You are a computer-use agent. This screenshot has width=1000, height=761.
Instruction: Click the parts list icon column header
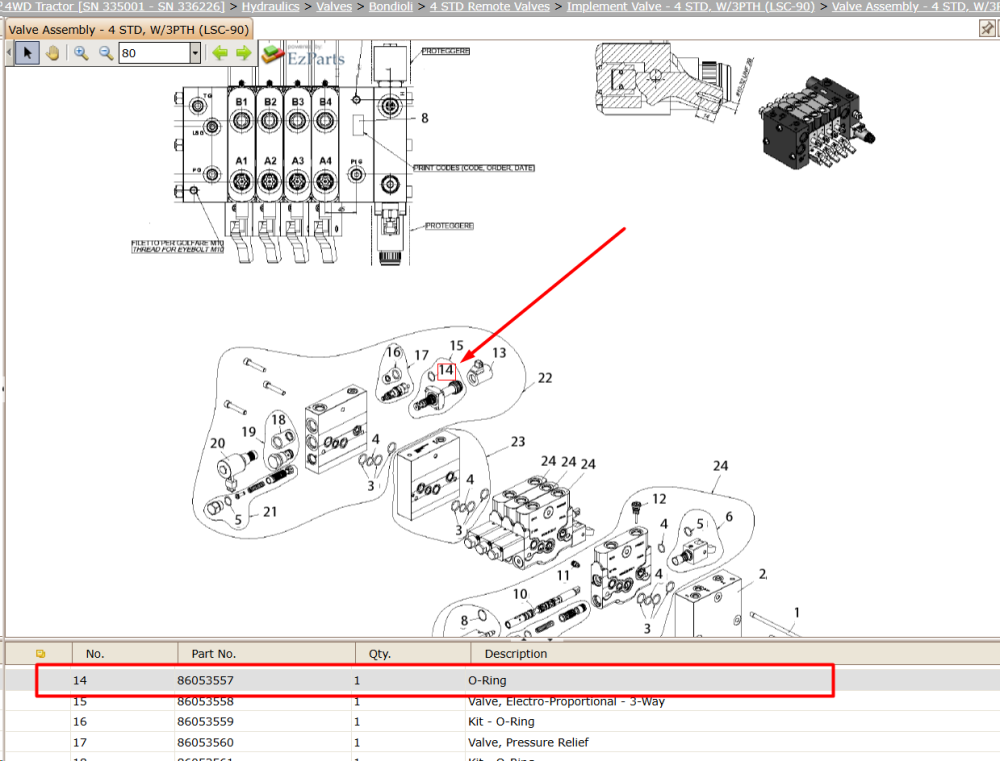40,654
